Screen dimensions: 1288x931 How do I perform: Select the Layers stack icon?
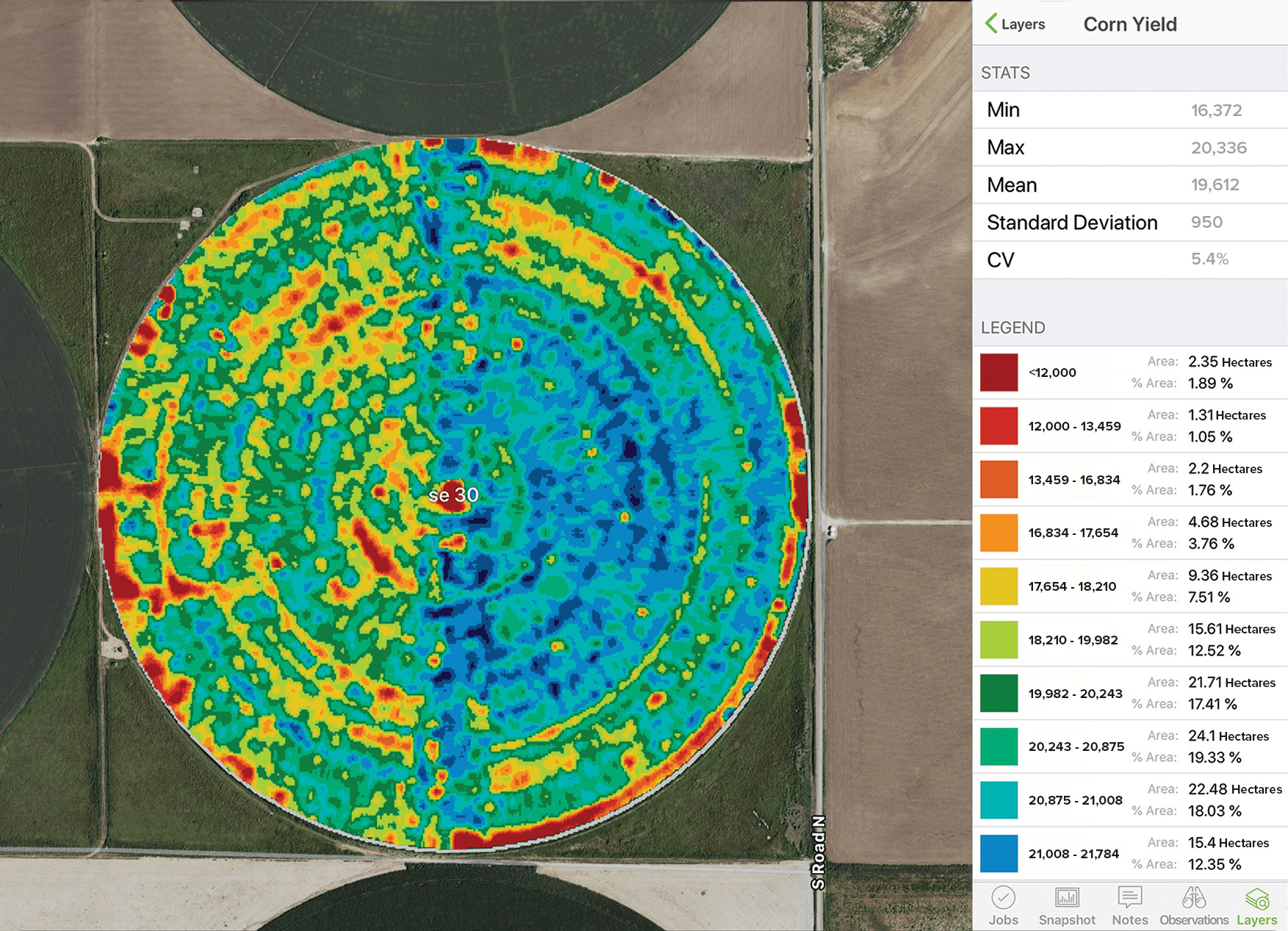point(1256,898)
